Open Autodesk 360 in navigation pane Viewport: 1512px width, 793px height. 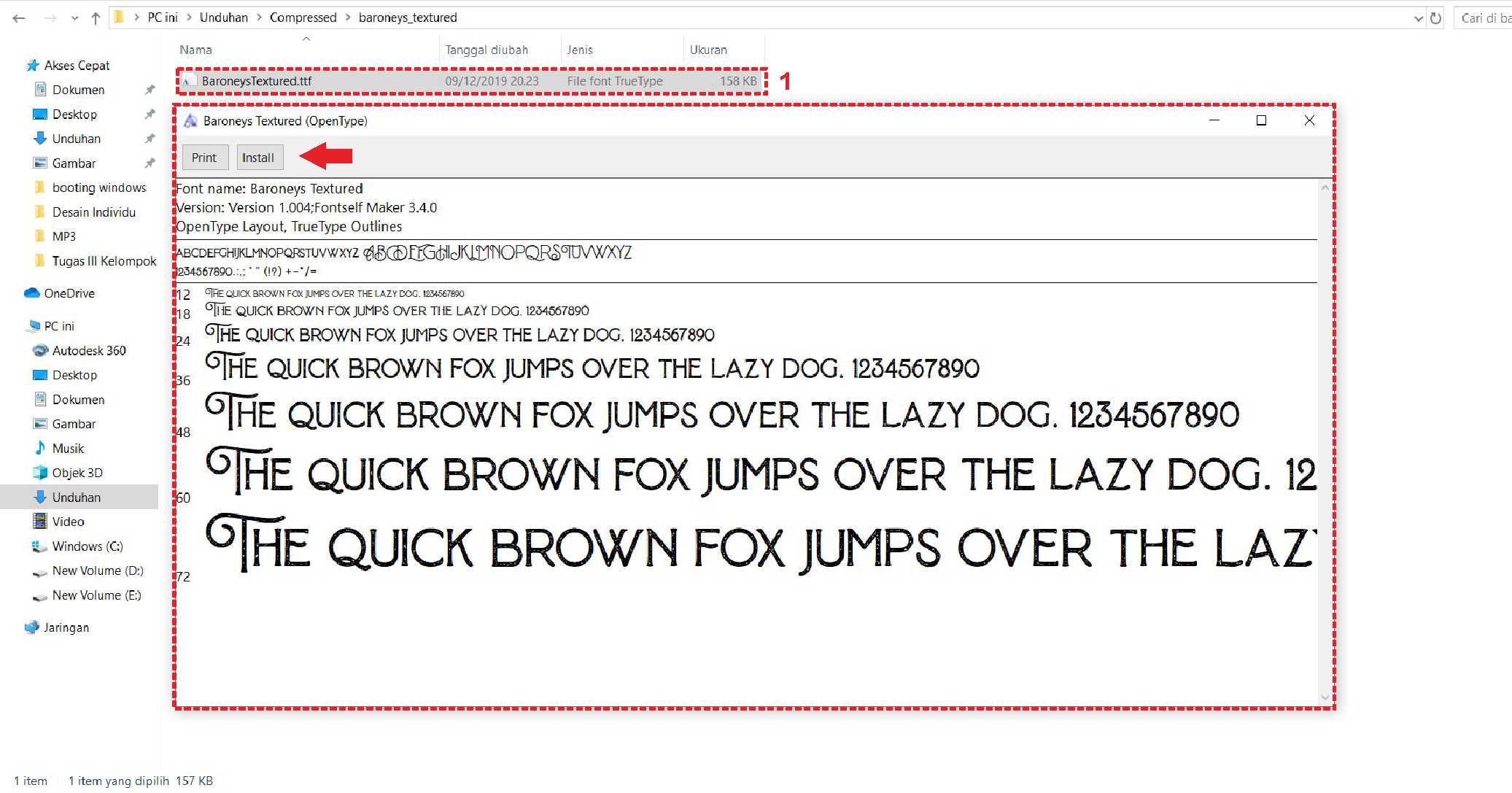88,351
